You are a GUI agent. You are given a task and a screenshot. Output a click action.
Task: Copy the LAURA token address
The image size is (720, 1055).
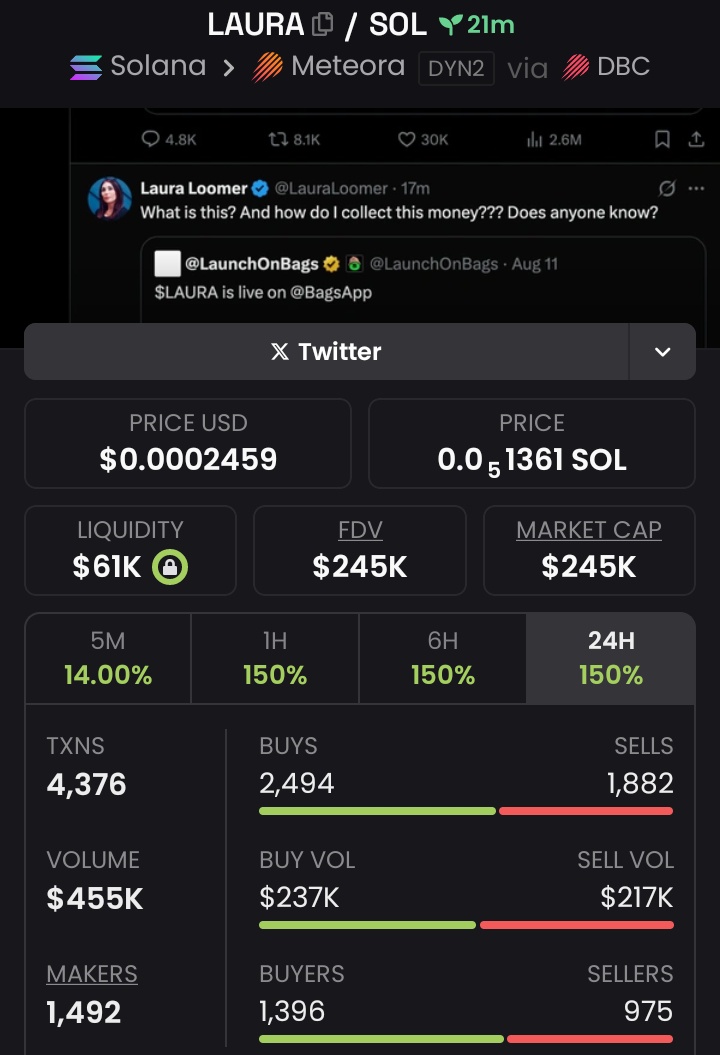click(x=322, y=24)
